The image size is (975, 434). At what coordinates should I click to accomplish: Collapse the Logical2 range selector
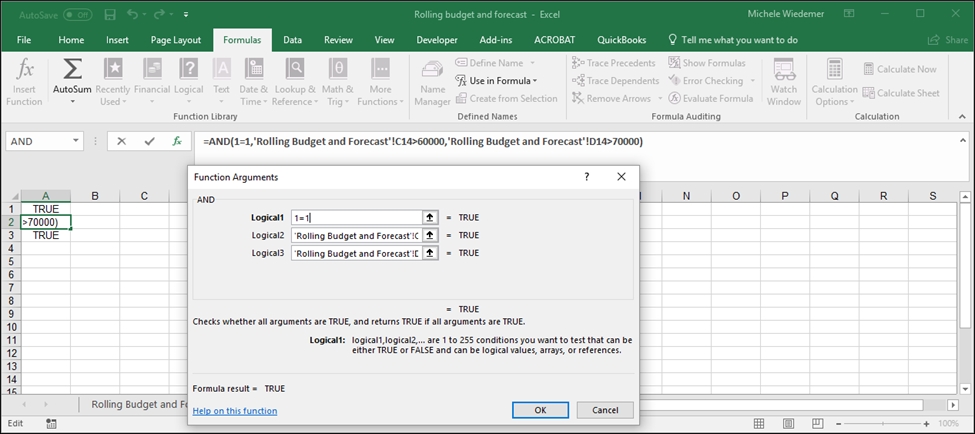[430, 235]
